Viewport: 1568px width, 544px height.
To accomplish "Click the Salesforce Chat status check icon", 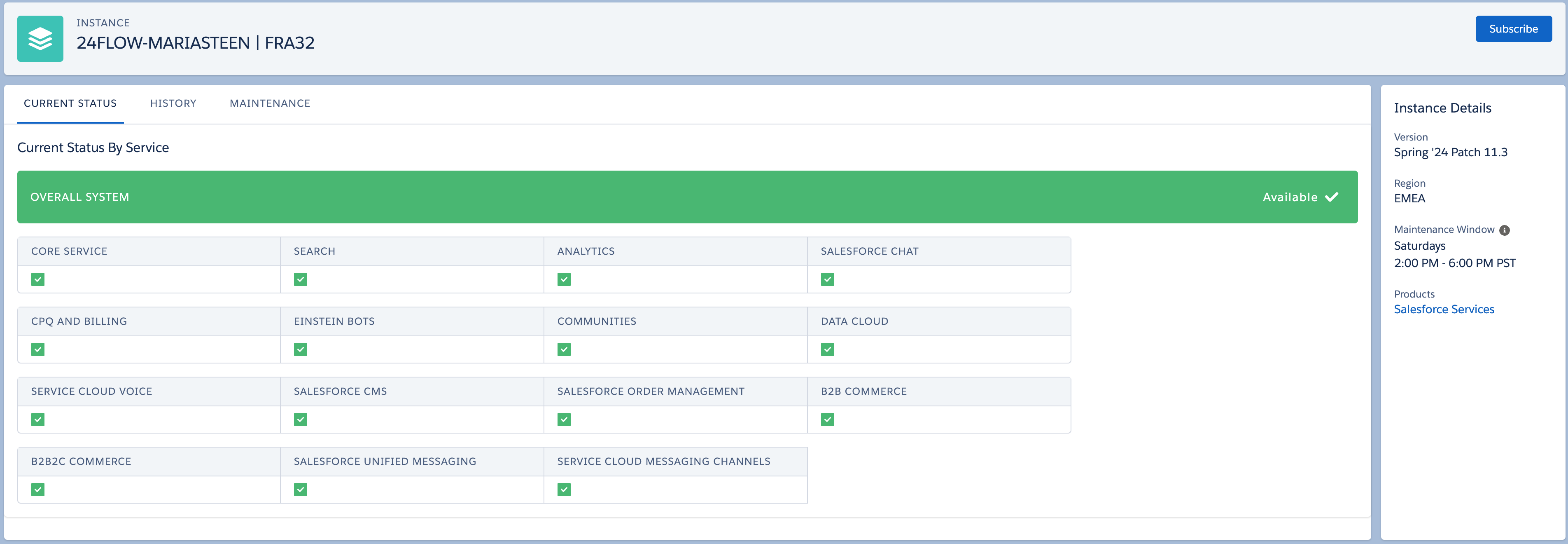I will [x=827, y=279].
